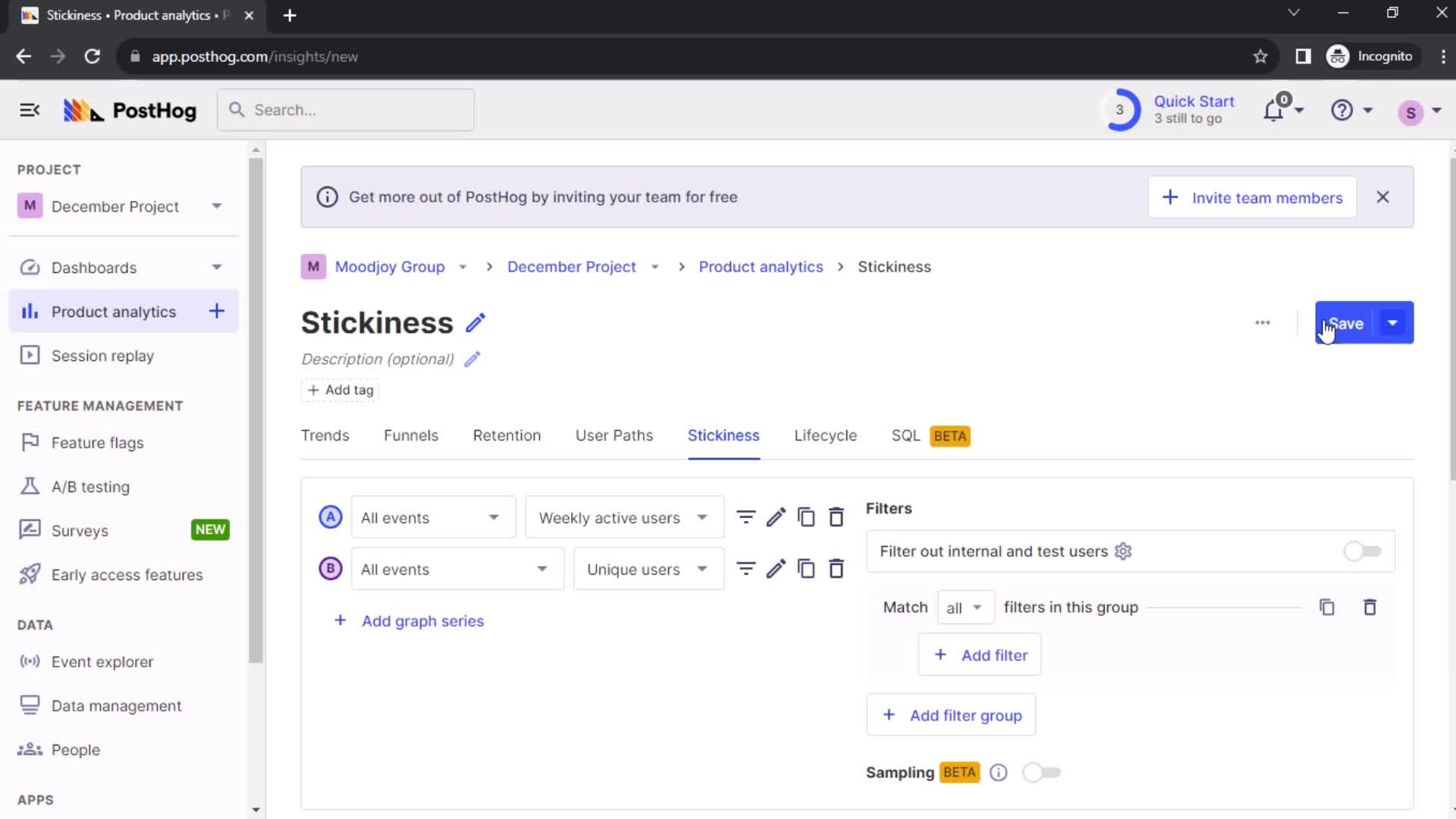Duplicate series A
Screen dimensions: 1456x819
[x=806, y=517]
